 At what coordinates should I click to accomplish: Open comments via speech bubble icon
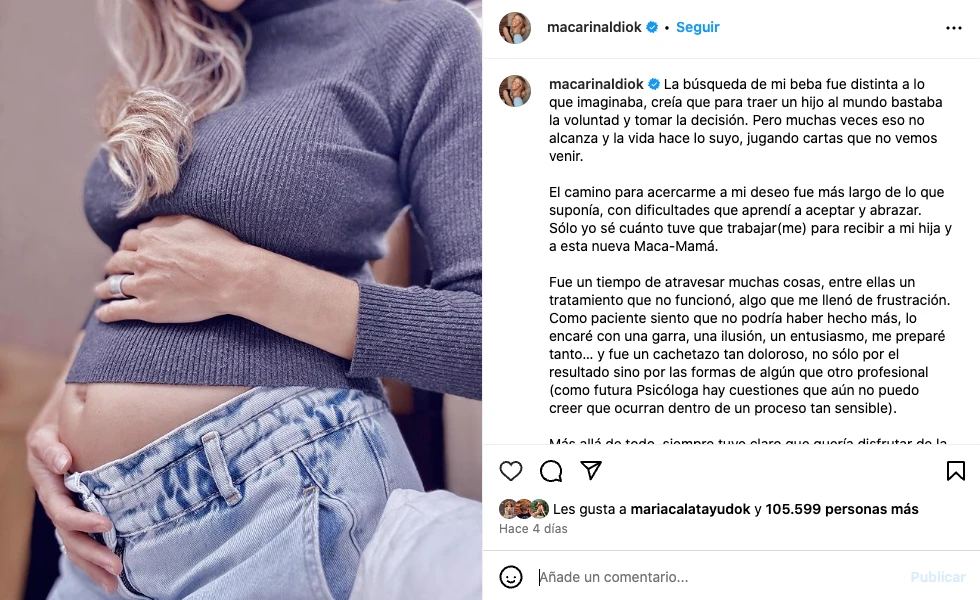(551, 471)
